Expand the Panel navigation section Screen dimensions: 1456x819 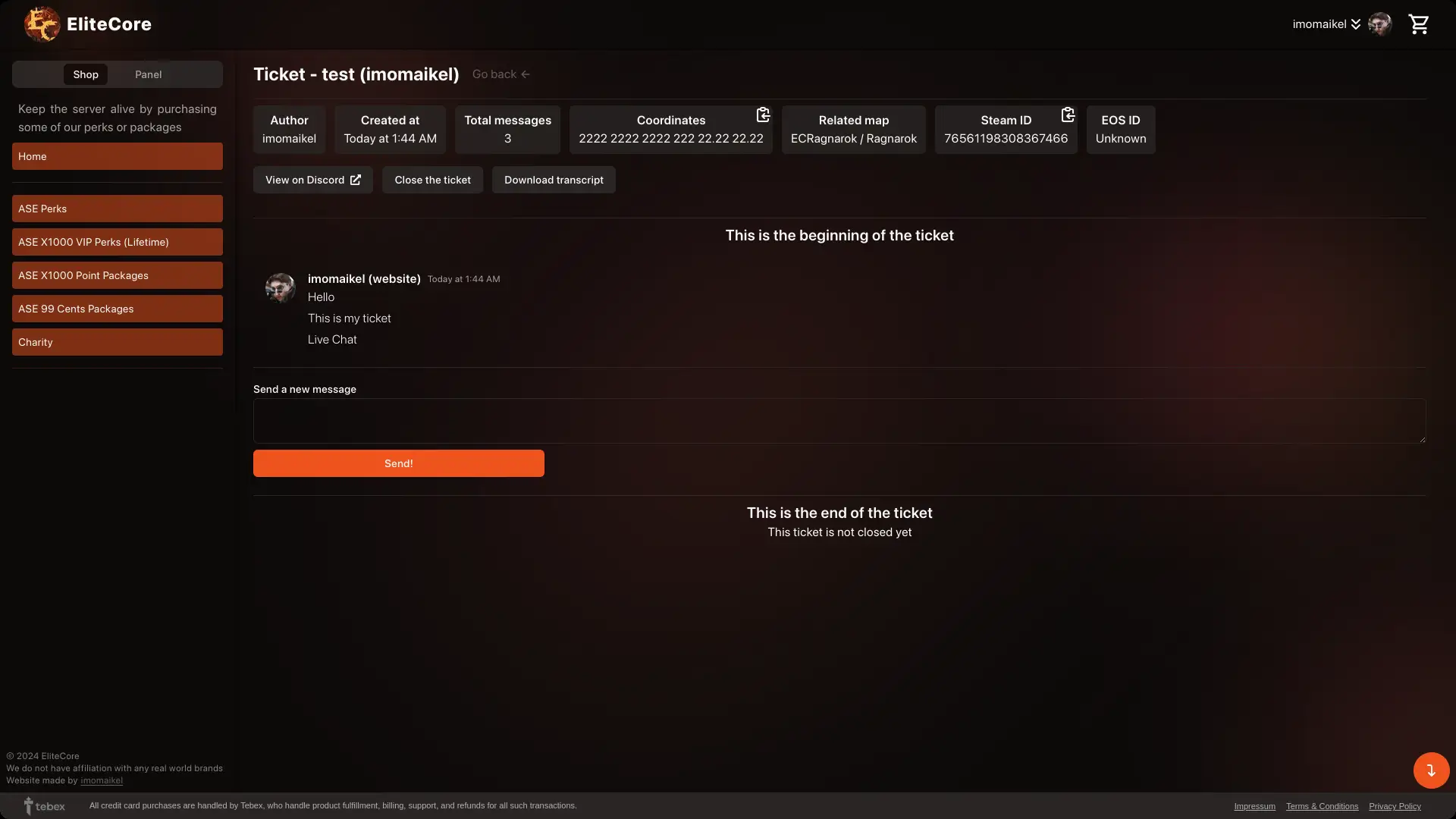[148, 74]
